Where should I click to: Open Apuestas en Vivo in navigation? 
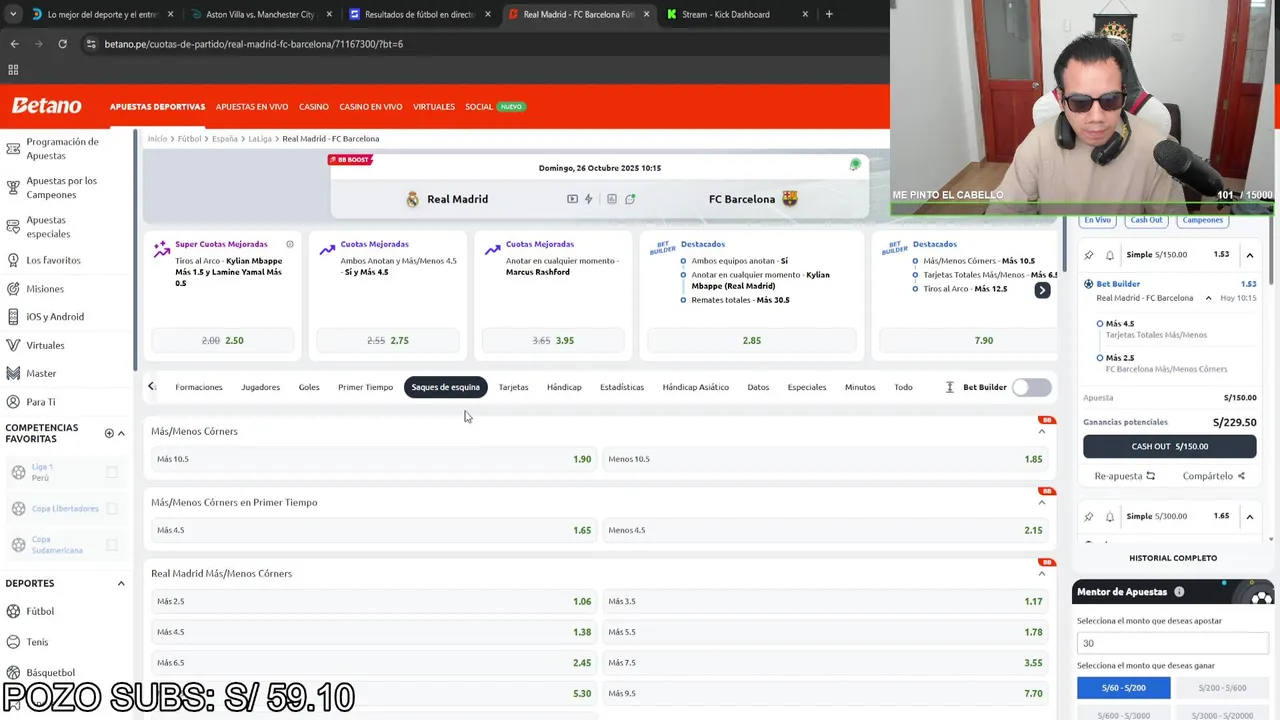click(x=252, y=107)
